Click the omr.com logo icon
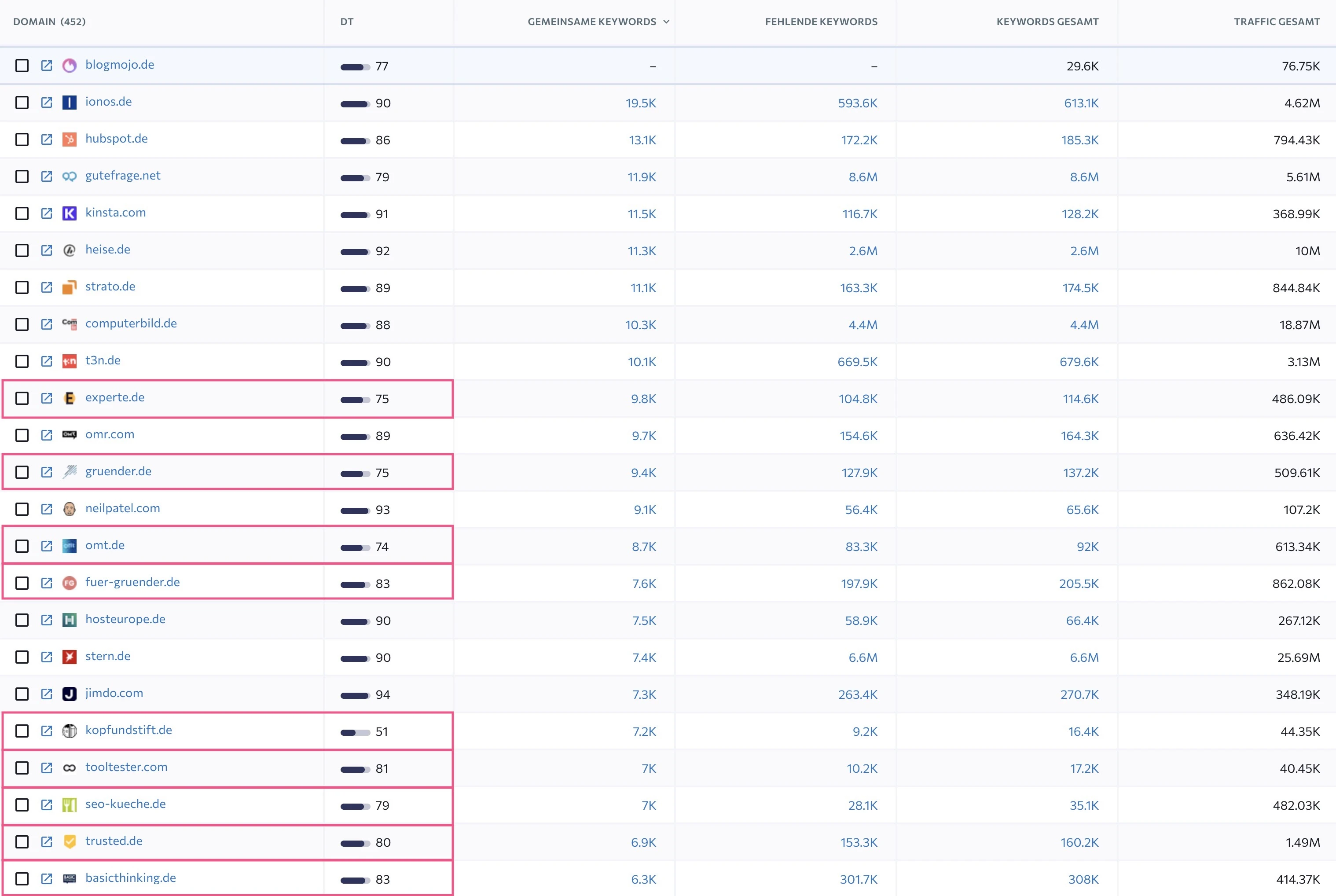Image resolution: width=1336 pixels, height=896 pixels. (x=69, y=435)
